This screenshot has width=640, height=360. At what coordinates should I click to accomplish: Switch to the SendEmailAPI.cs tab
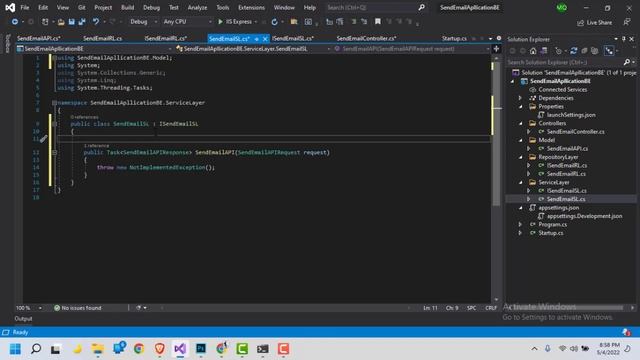click(x=39, y=38)
